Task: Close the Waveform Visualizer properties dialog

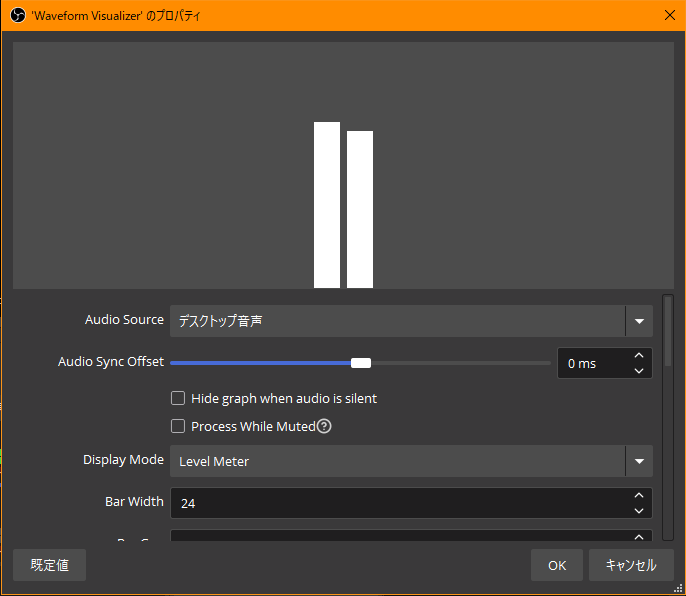Action: 668,15
